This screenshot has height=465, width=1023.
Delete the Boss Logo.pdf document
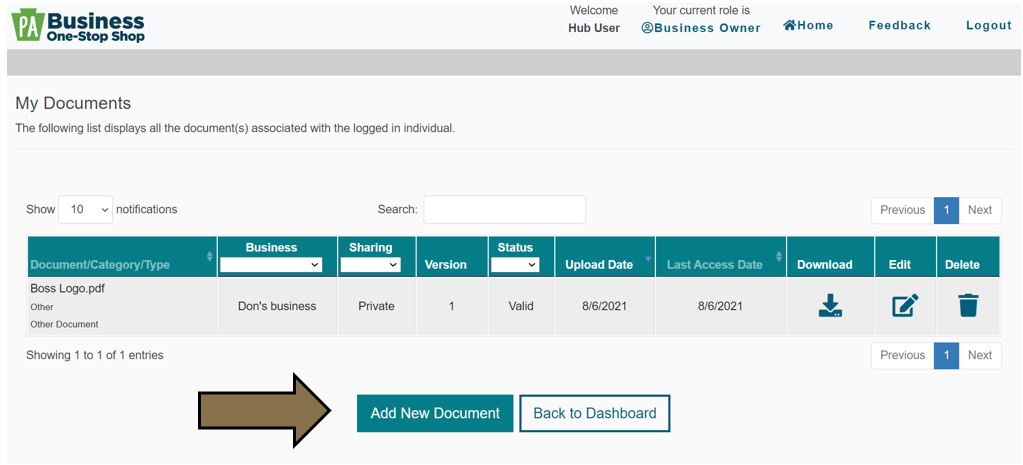click(x=968, y=306)
